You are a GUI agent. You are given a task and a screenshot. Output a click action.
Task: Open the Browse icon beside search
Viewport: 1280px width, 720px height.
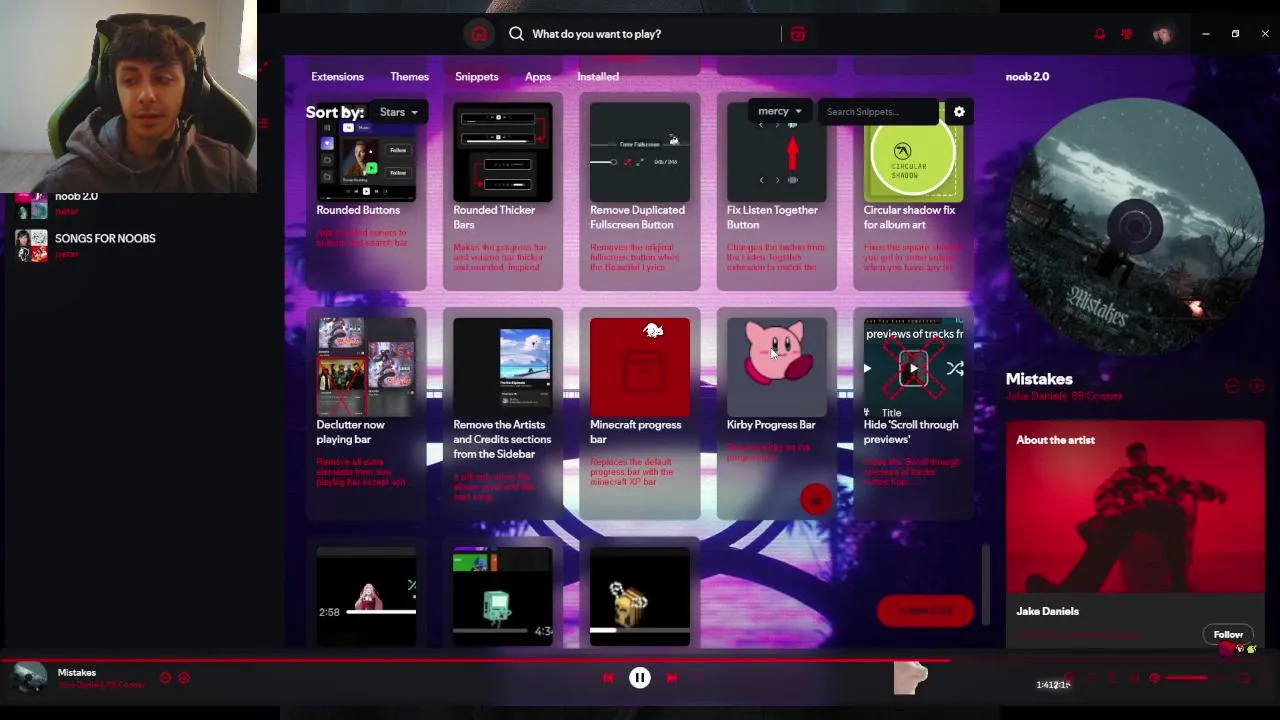(x=798, y=34)
